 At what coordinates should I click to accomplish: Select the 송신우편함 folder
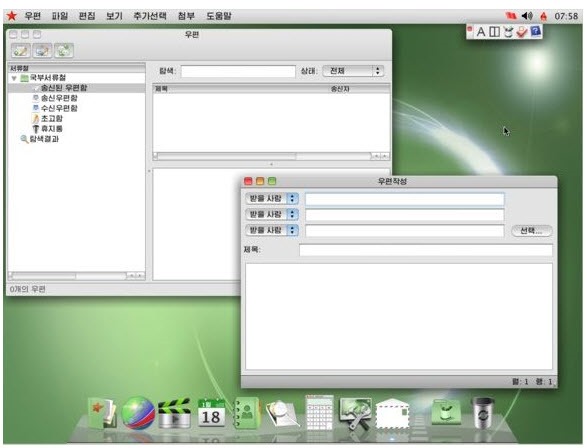point(59,98)
